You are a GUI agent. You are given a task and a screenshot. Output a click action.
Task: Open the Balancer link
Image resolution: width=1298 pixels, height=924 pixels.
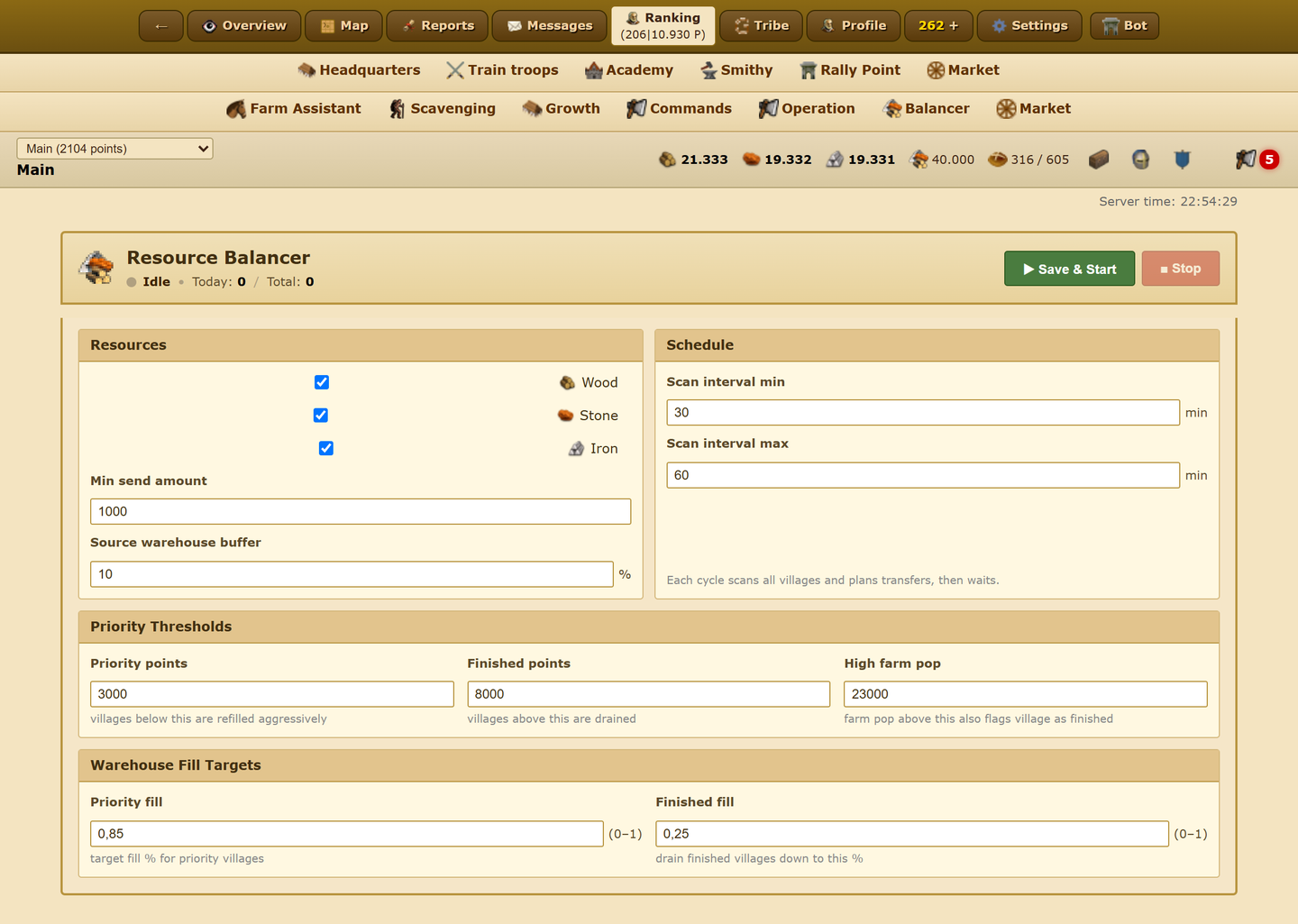click(927, 109)
